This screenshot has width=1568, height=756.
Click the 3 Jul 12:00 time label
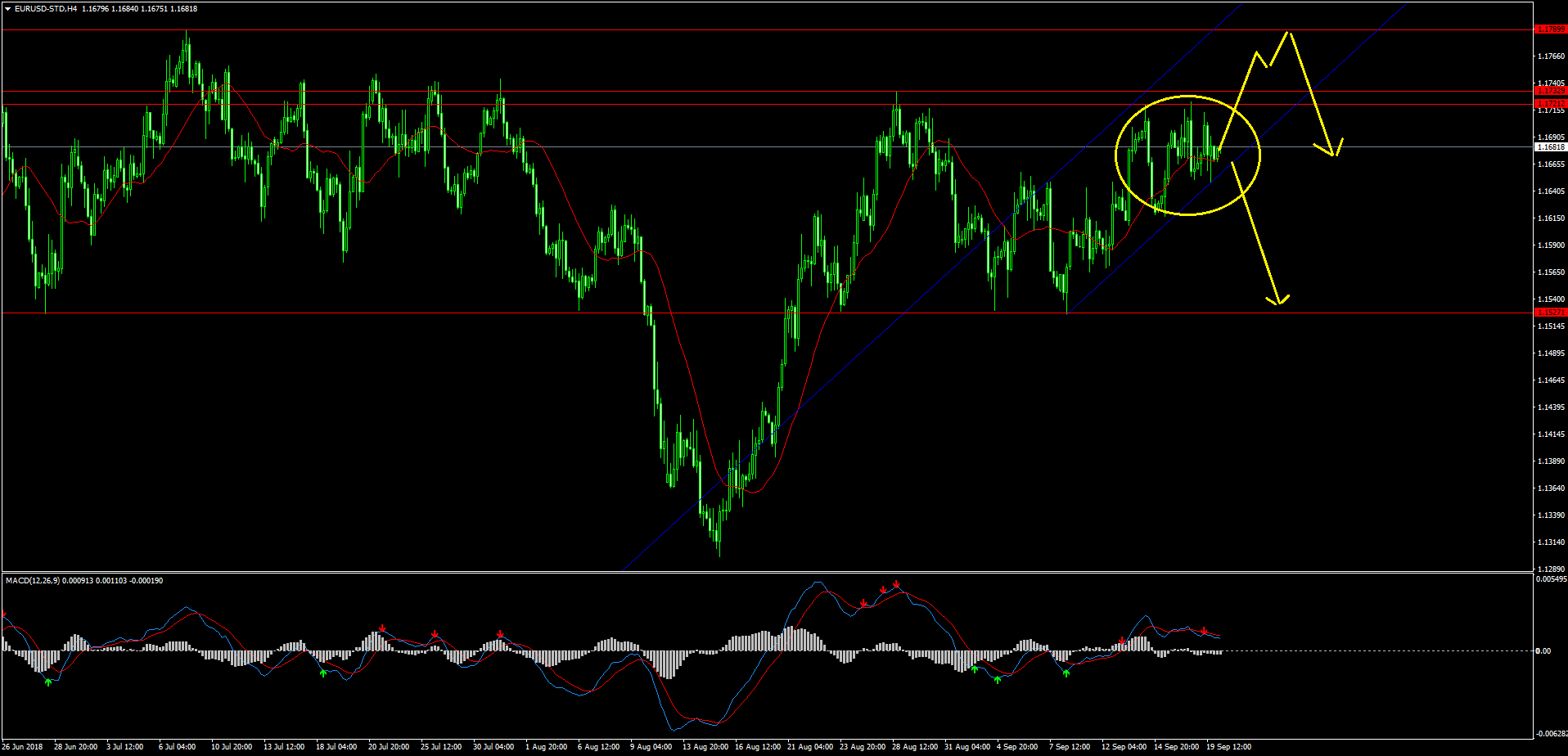click(x=125, y=747)
